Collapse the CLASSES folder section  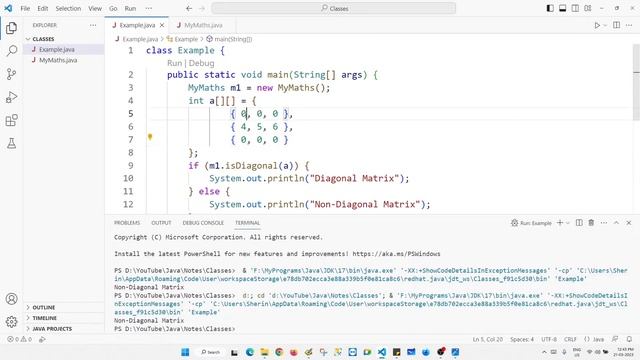(43, 39)
